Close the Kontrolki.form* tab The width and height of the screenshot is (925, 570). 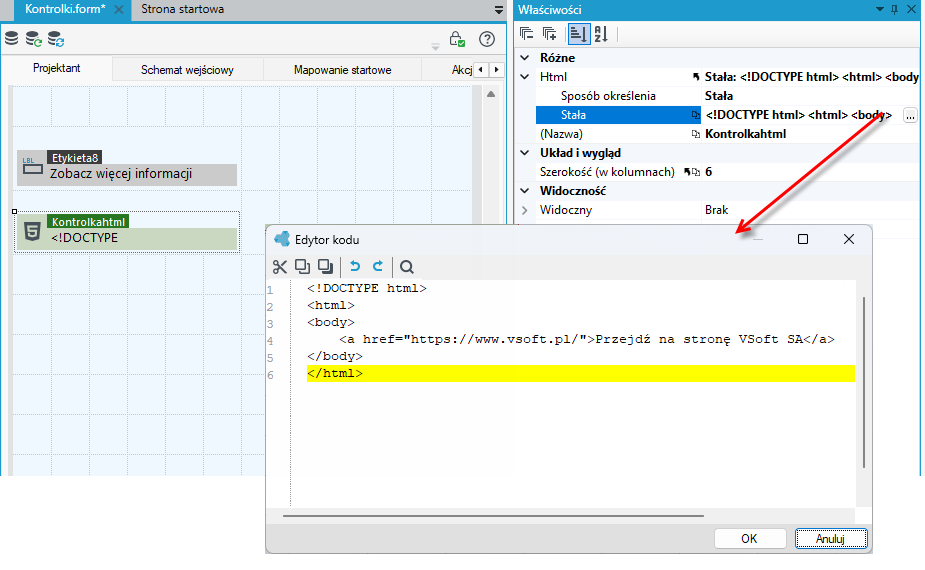119,9
